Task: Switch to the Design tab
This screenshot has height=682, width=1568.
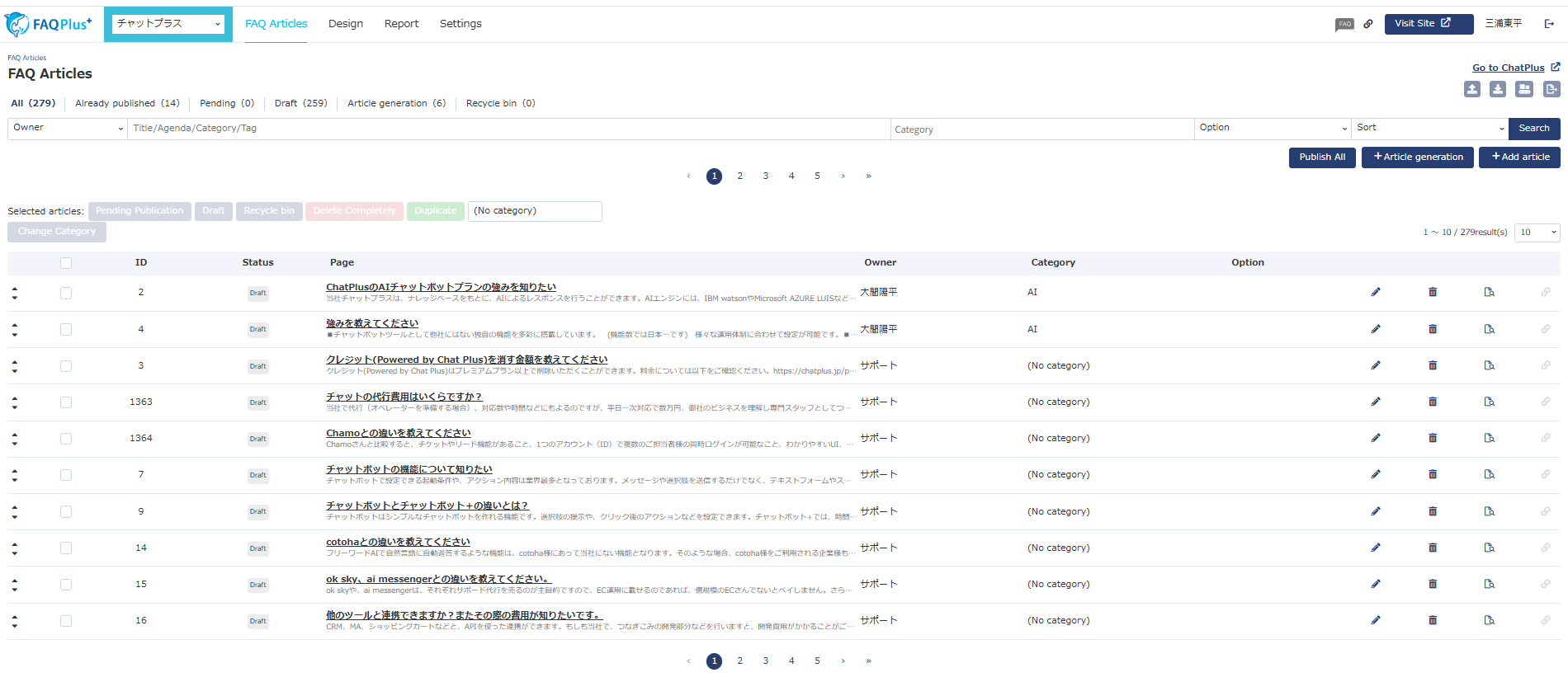Action: pos(345,24)
